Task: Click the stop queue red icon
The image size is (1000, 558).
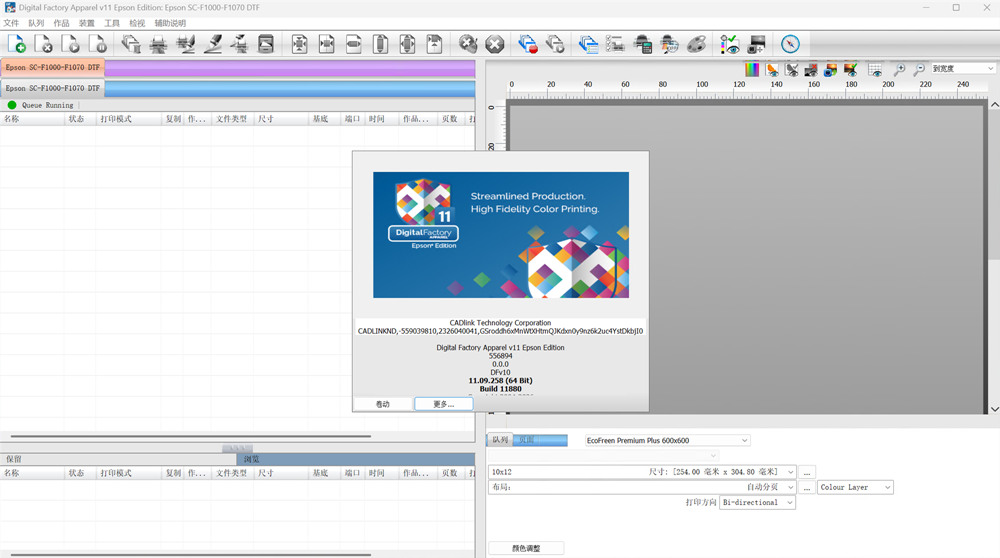Action: coord(527,44)
